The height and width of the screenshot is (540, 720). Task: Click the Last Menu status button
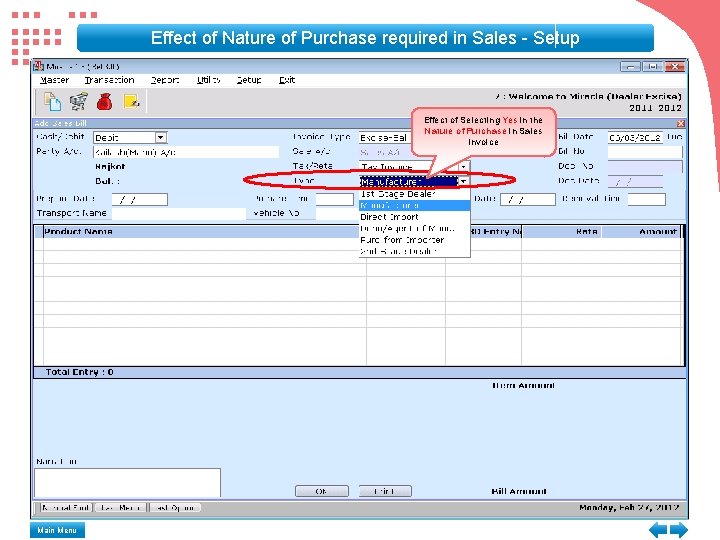pos(121,508)
